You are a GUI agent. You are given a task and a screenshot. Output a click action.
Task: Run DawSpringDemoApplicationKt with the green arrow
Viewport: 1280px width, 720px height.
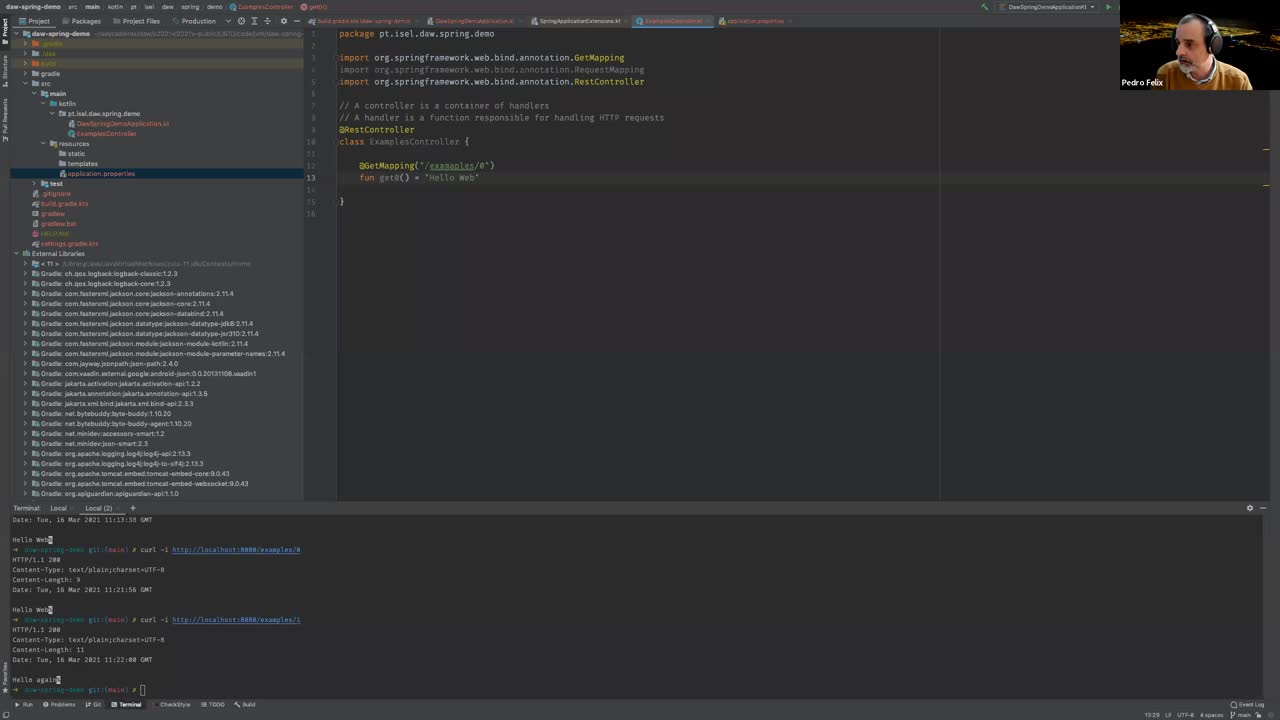1108,7
